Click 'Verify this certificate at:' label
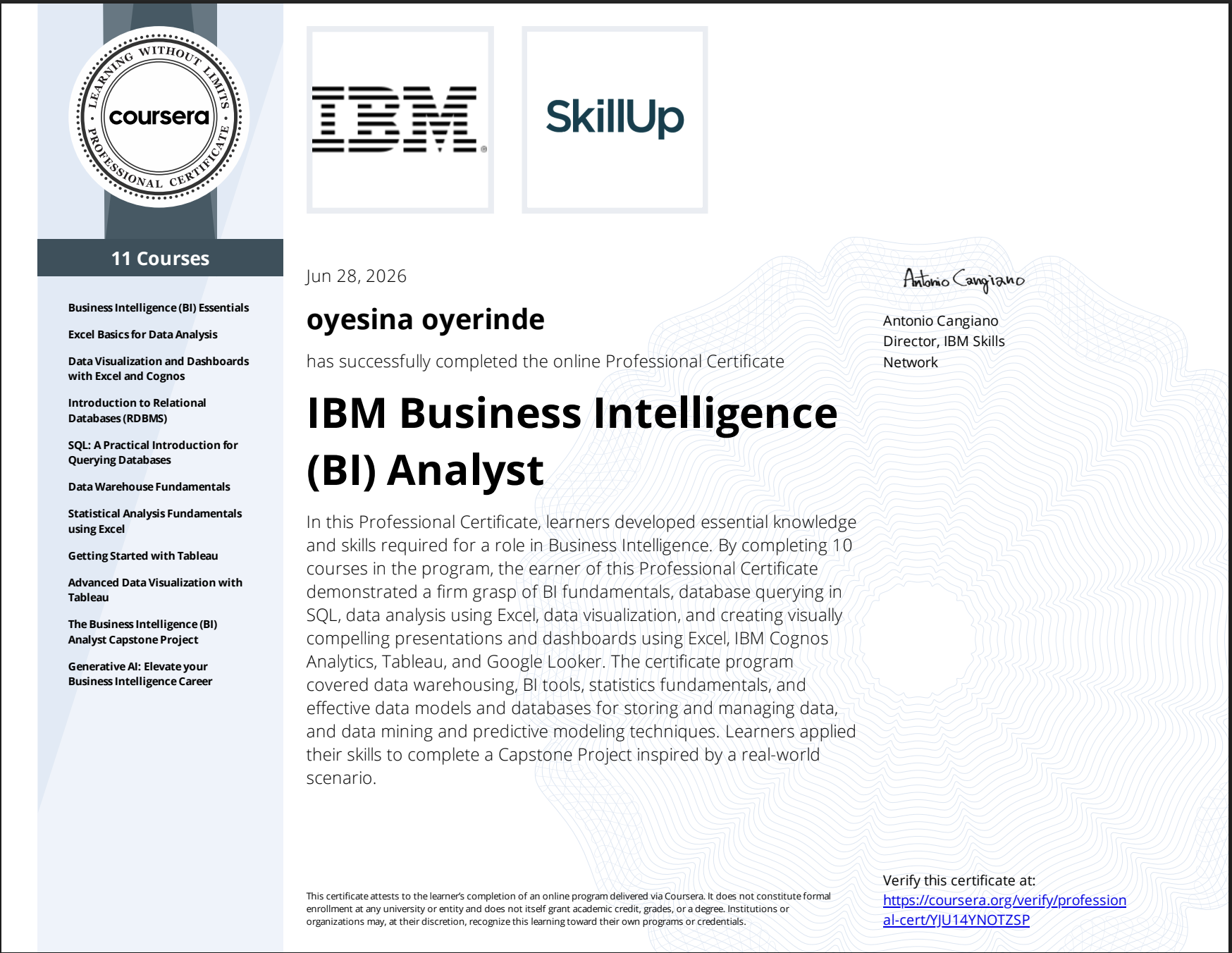This screenshot has height=953, width=1232. (x=959, y=880)
